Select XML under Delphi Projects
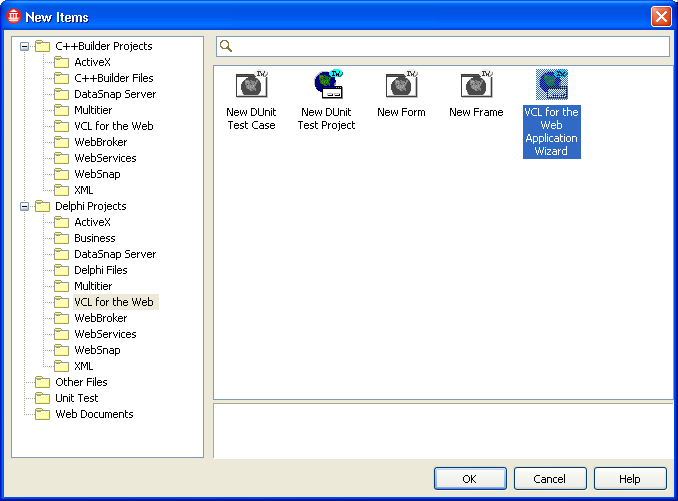Viewport: 678px width, 501px height. tap(83, 366)
